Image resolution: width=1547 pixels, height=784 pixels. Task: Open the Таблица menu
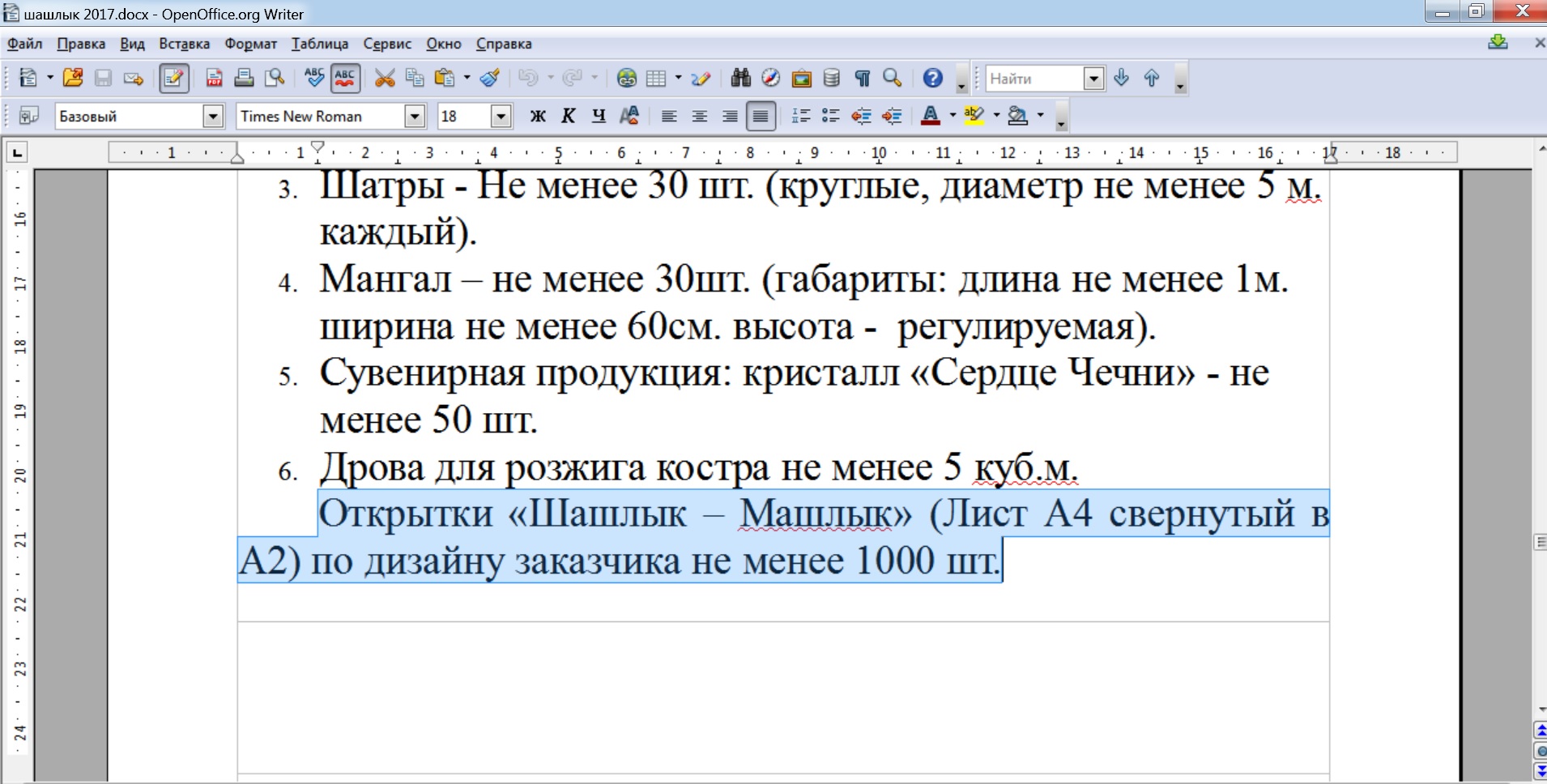click(320, 44)
